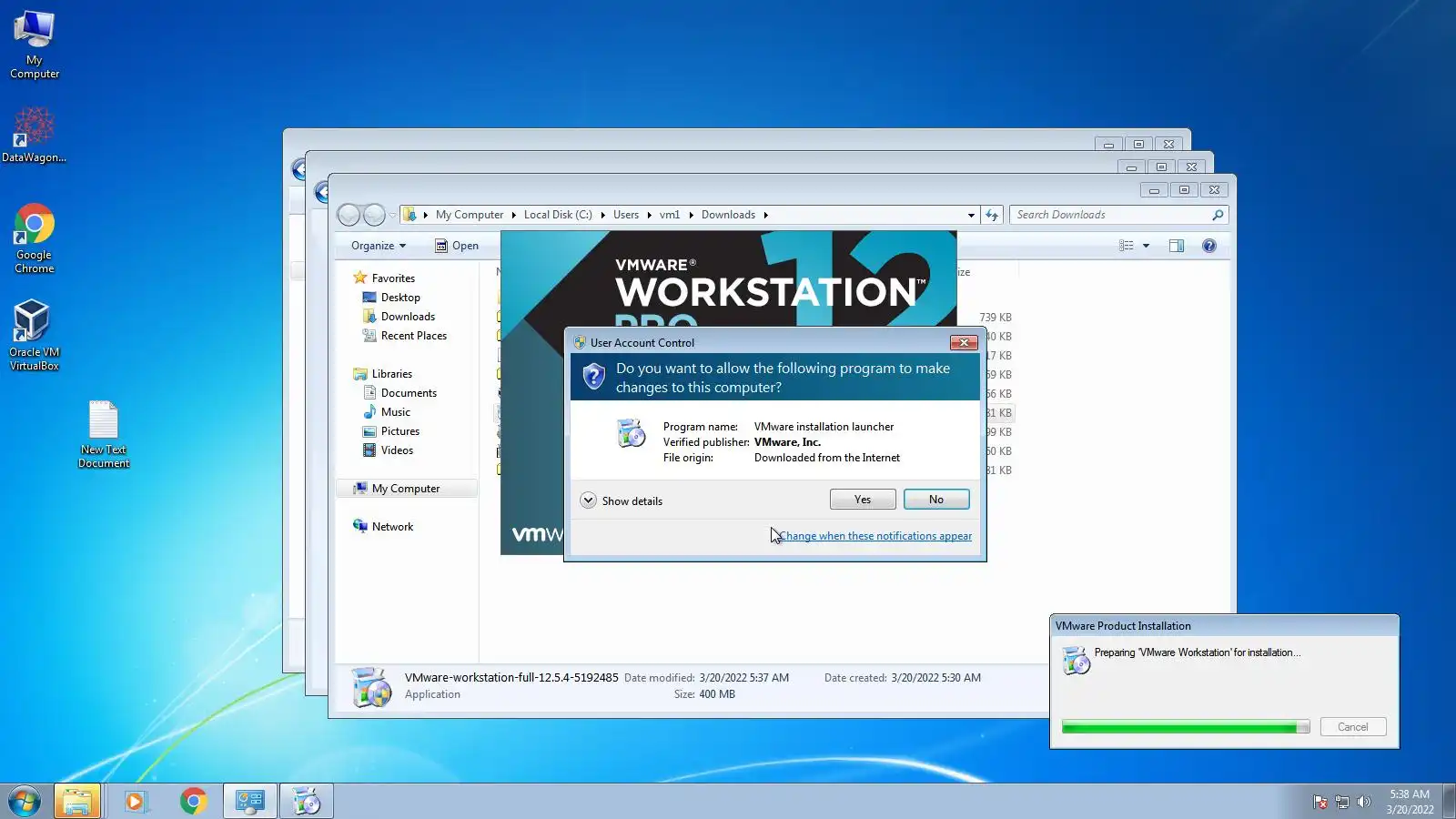
Task: Open the volume speaker tray icon
Action: point(1363,802)
